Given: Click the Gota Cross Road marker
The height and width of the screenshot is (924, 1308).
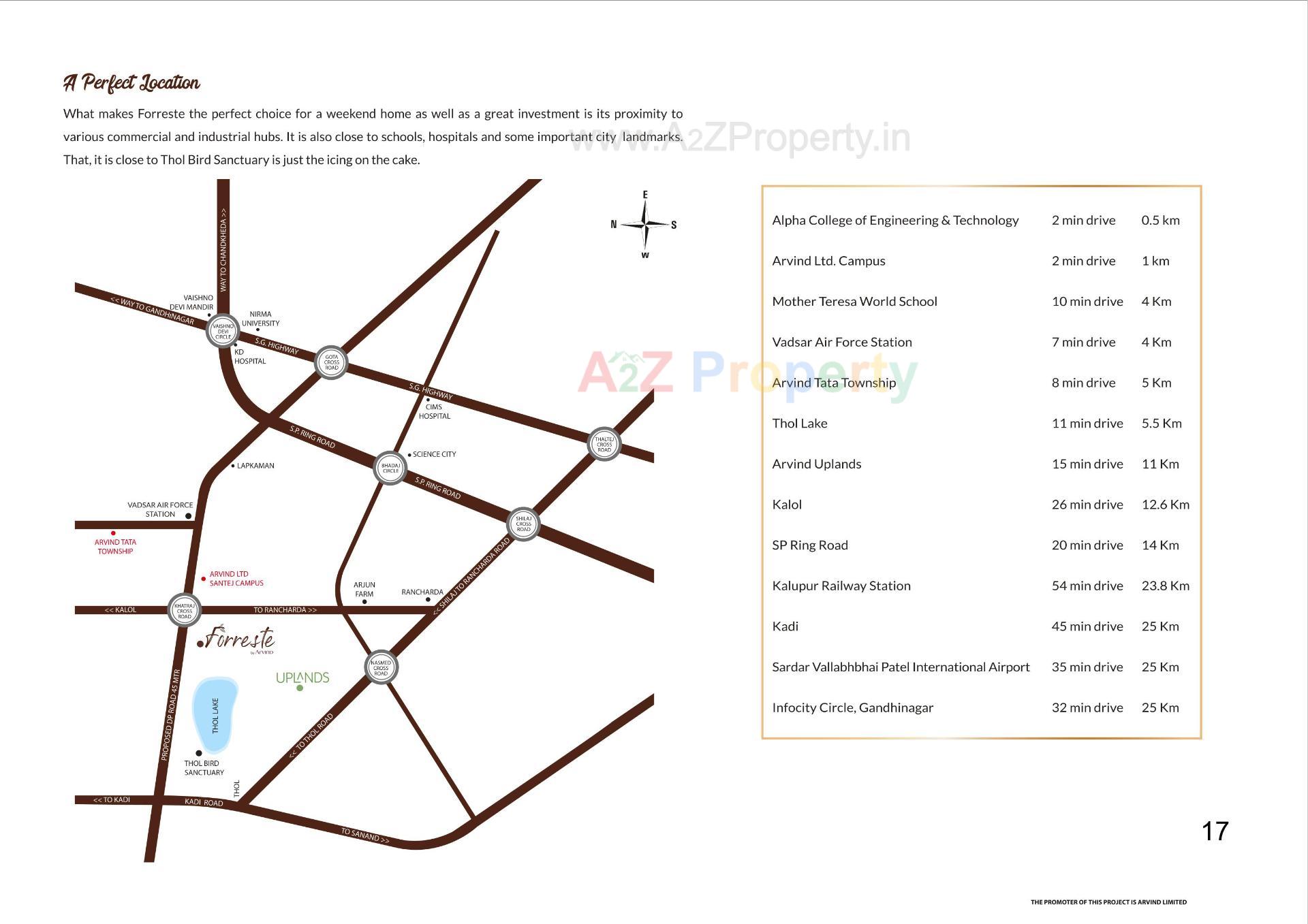Looking at the screenshot, I should [x=331, y=362].
